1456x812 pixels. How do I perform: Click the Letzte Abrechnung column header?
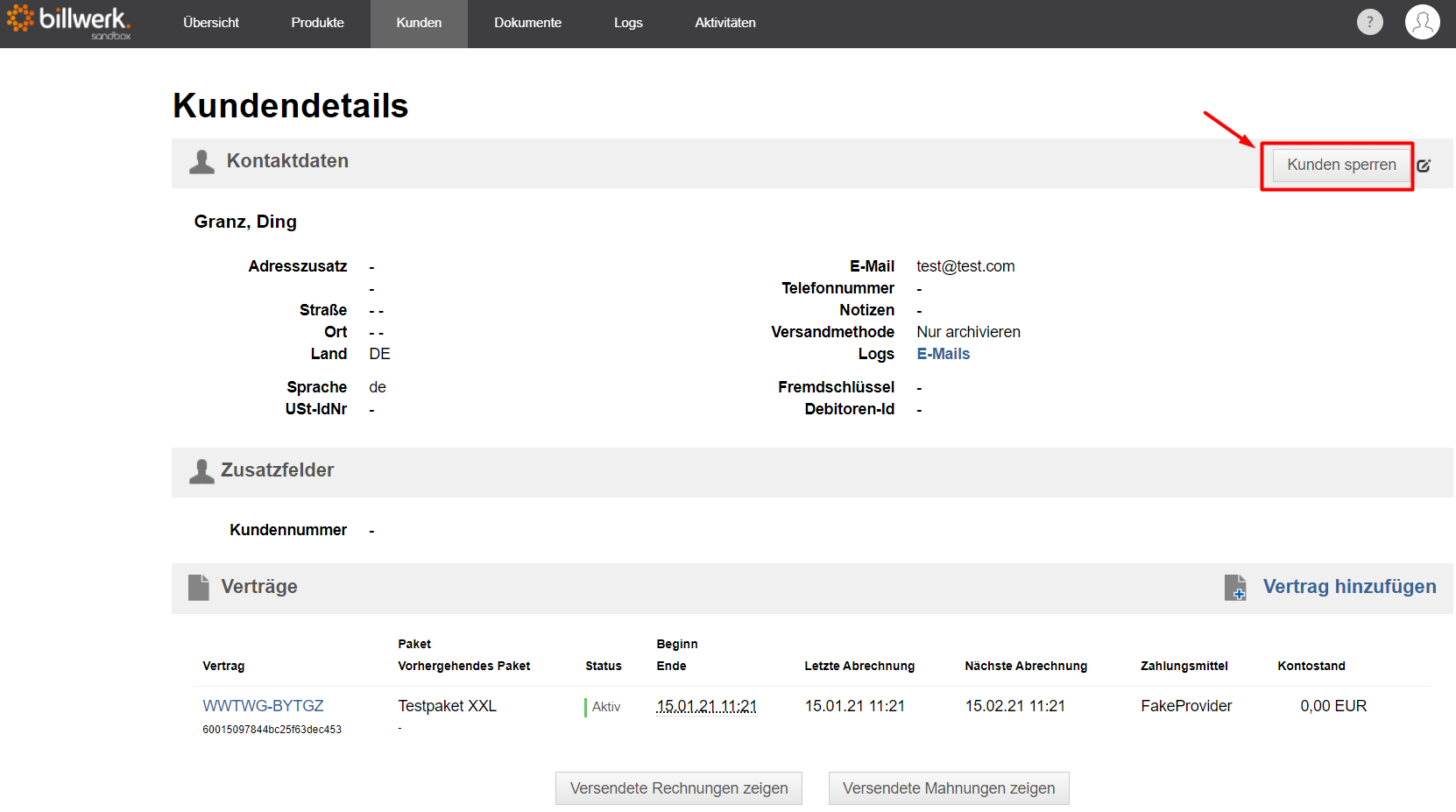point(859,666)
